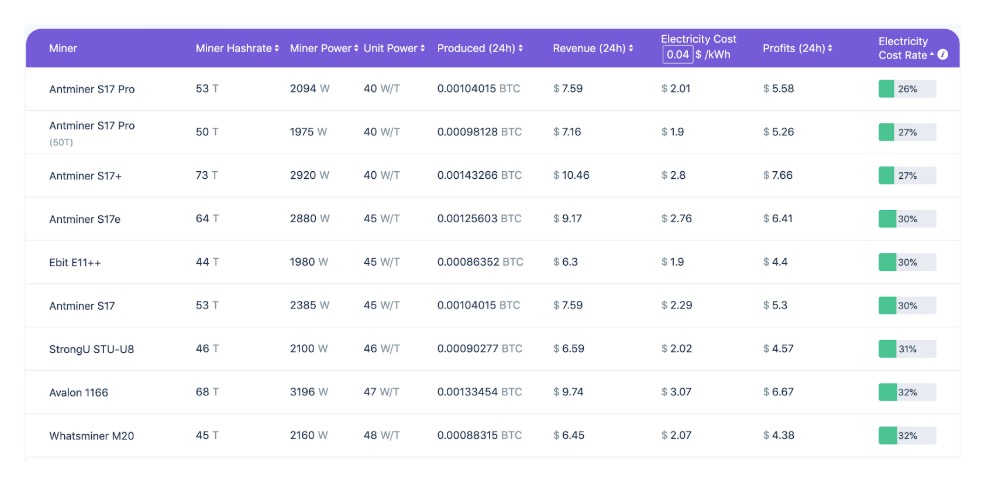Open the Antminer S17 2385 W miner
This screenshot has height=488, width=986.
coord(82,306)
